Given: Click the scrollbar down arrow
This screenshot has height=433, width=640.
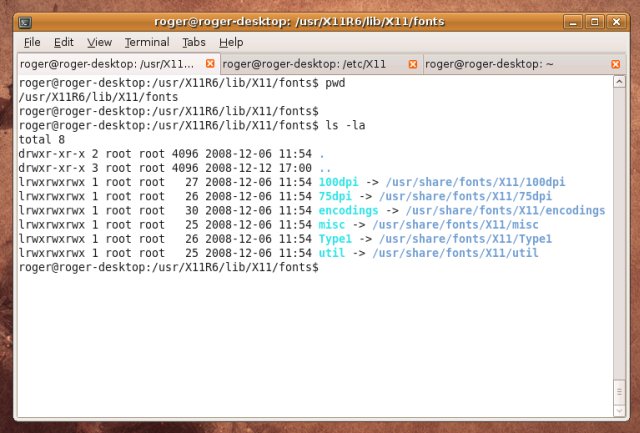Looking at the screenshot, I should (x=619, y=411).
